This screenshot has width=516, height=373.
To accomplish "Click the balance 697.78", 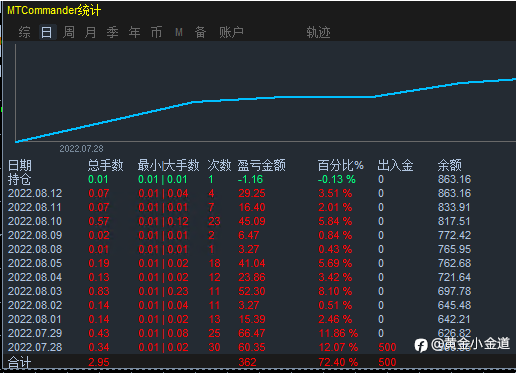I will click(454, 291).
